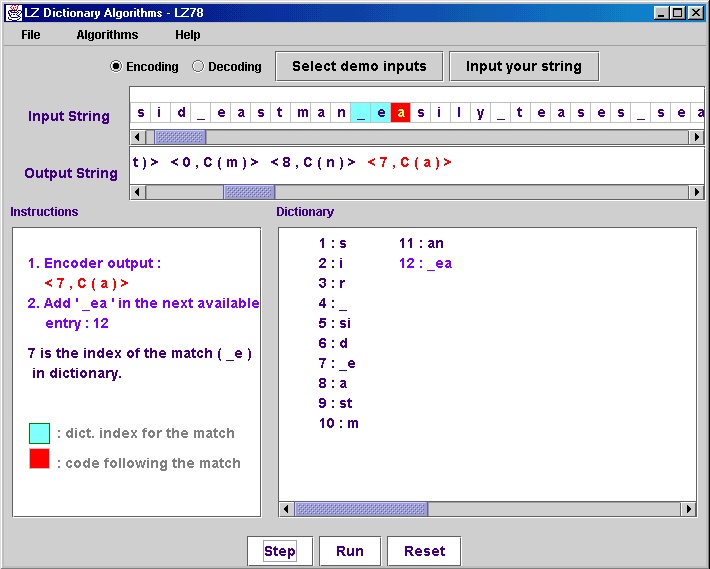Click output string scrollbar right arrow
The image size is (710, 569).
pos(696,192)
